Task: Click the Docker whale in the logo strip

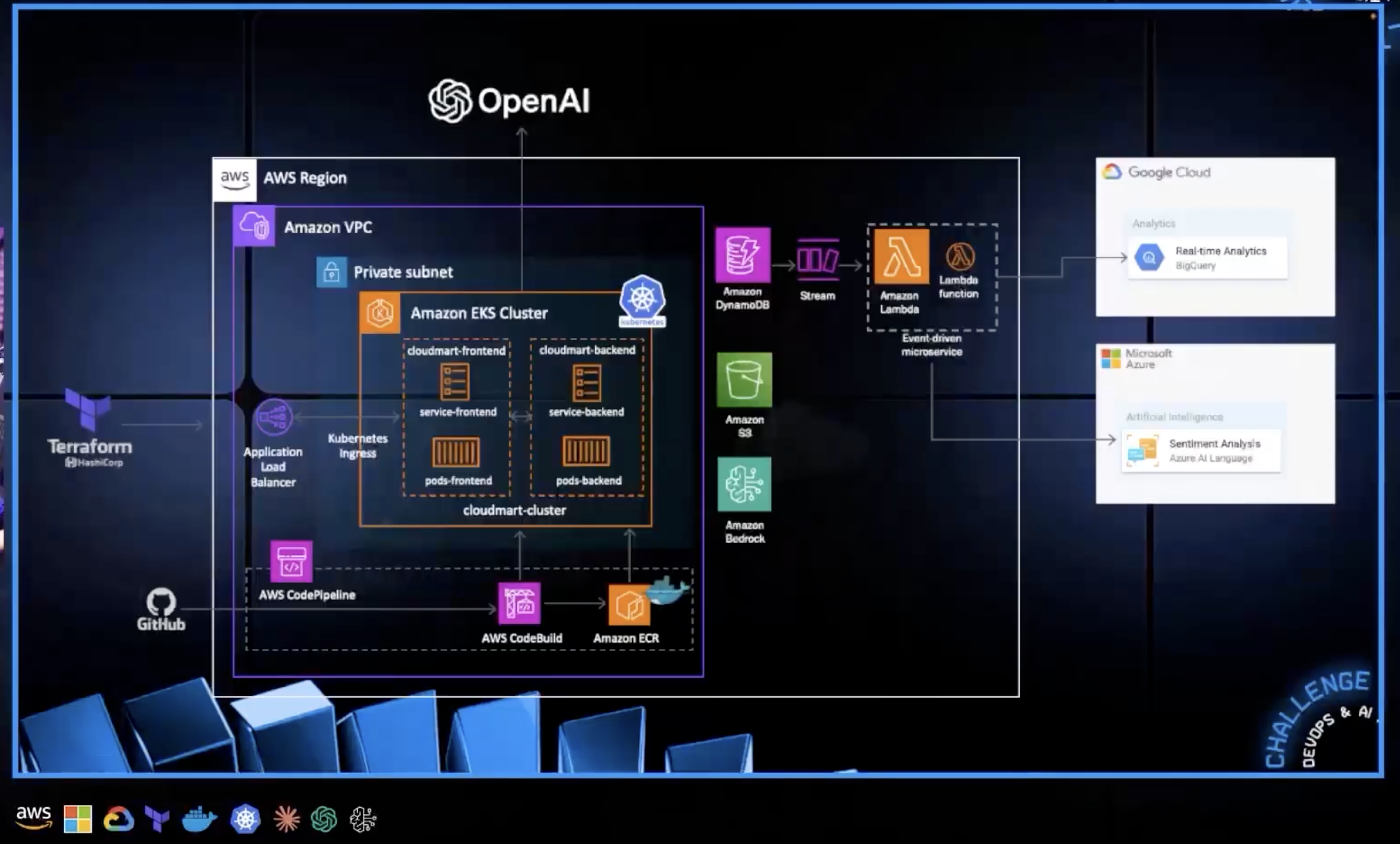Action: pyautogui.click(x=199, y=819)
